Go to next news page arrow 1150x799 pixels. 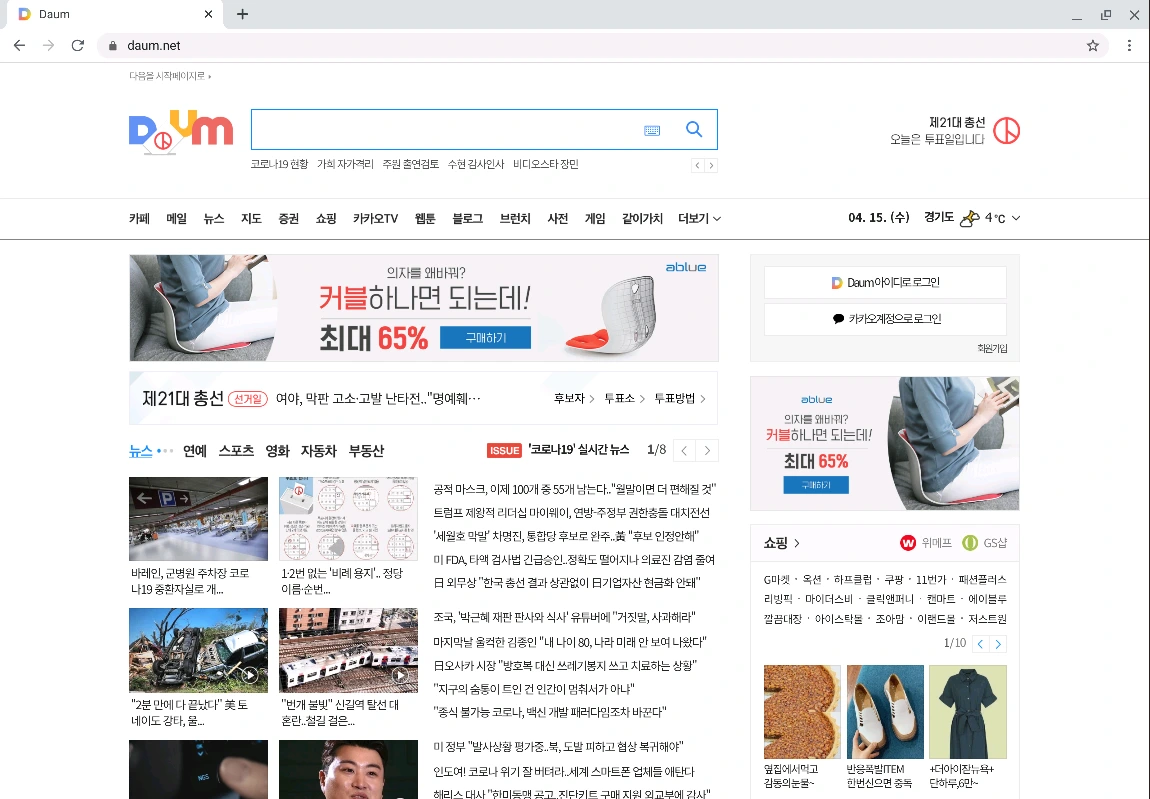[707, 450]
